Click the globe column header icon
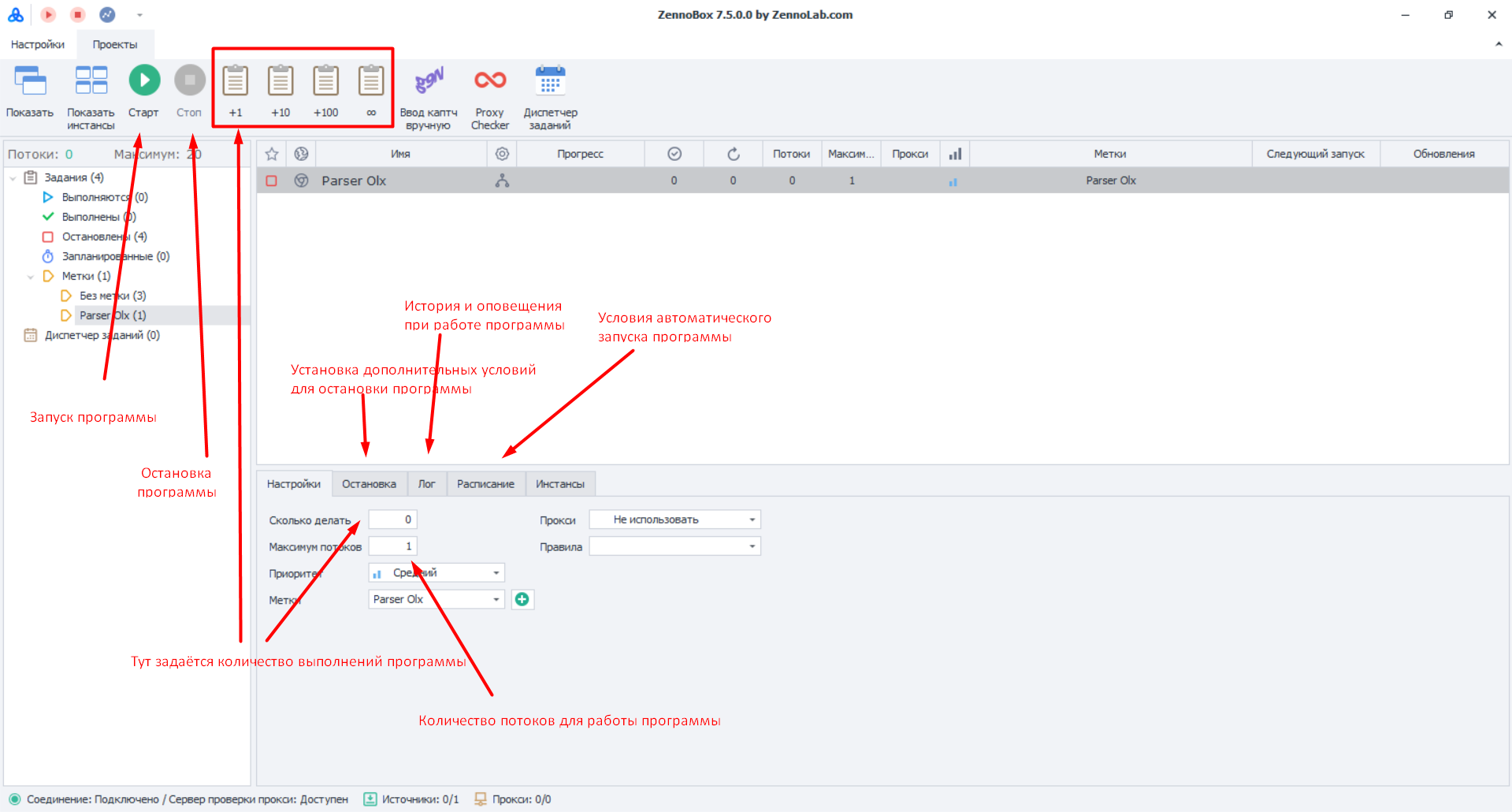This screenshot has width=1512, height=812. (x=301, y=154)
